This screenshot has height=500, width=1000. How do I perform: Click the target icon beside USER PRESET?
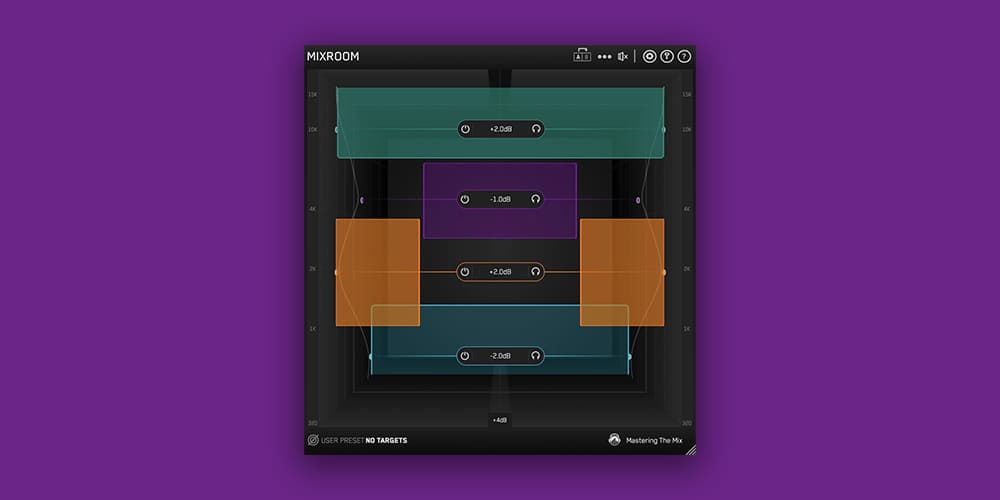pyautogui.click(x=313, y=440)
